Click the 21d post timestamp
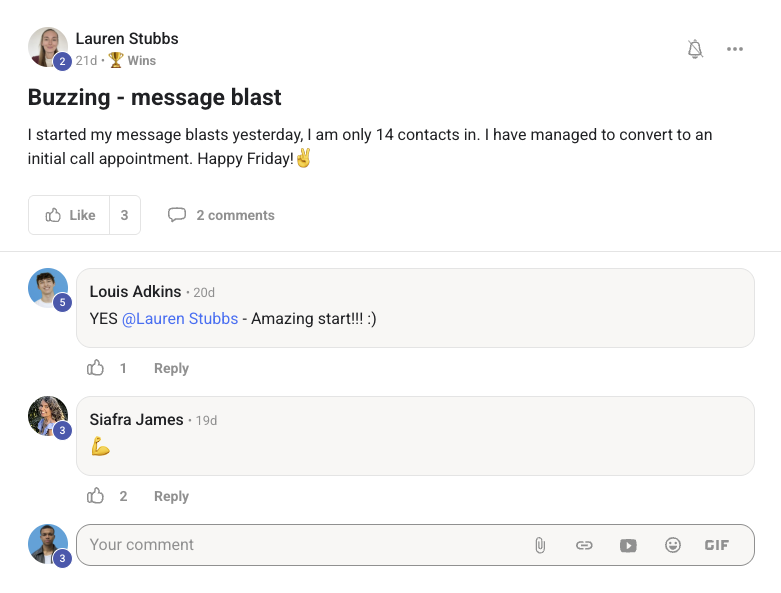The image size is (781, 593). [86, 60]
